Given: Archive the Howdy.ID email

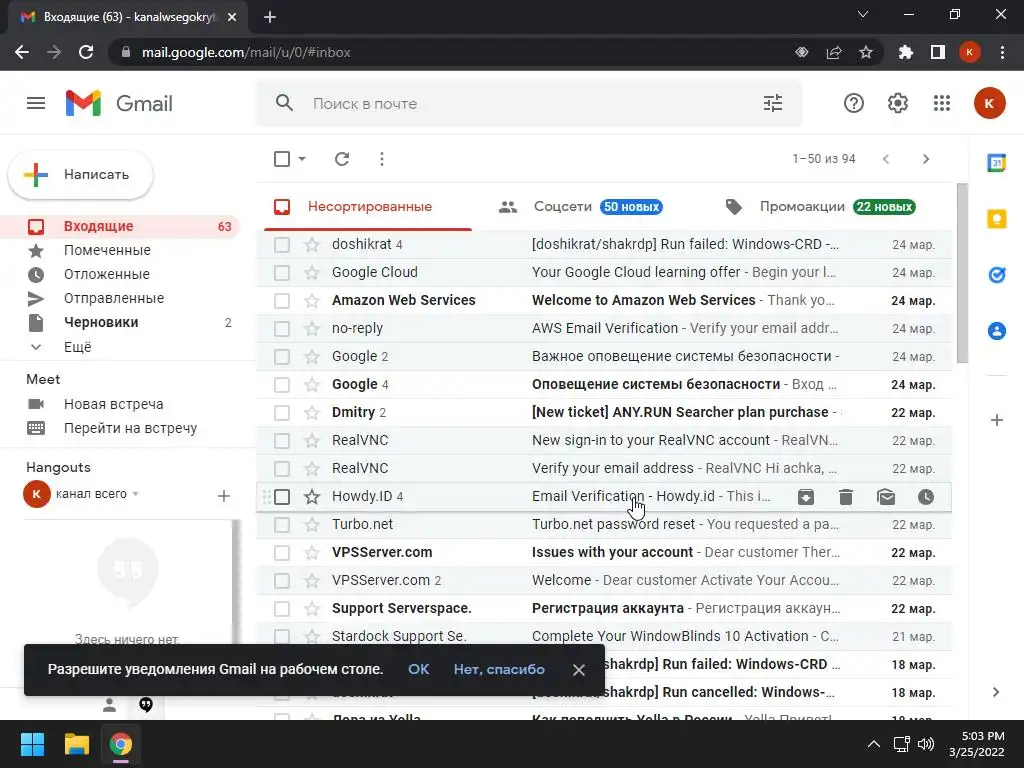Looking at the screenshot, I should (x=806, y=497).
